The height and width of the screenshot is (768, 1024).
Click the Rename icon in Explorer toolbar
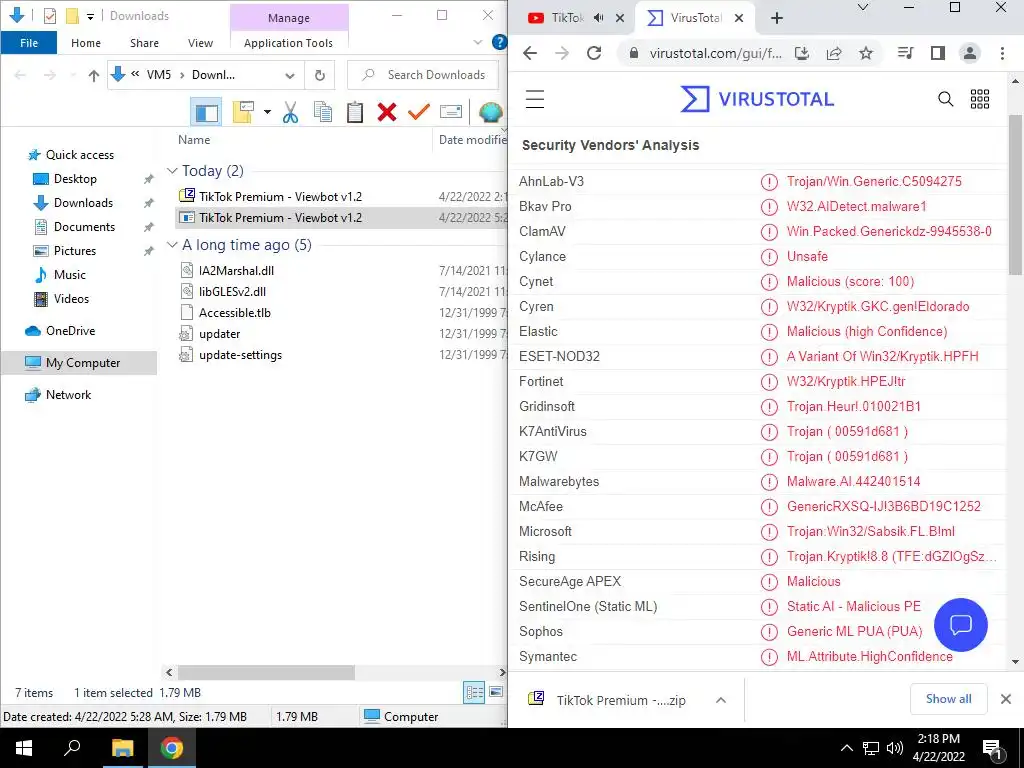[451, 112]
